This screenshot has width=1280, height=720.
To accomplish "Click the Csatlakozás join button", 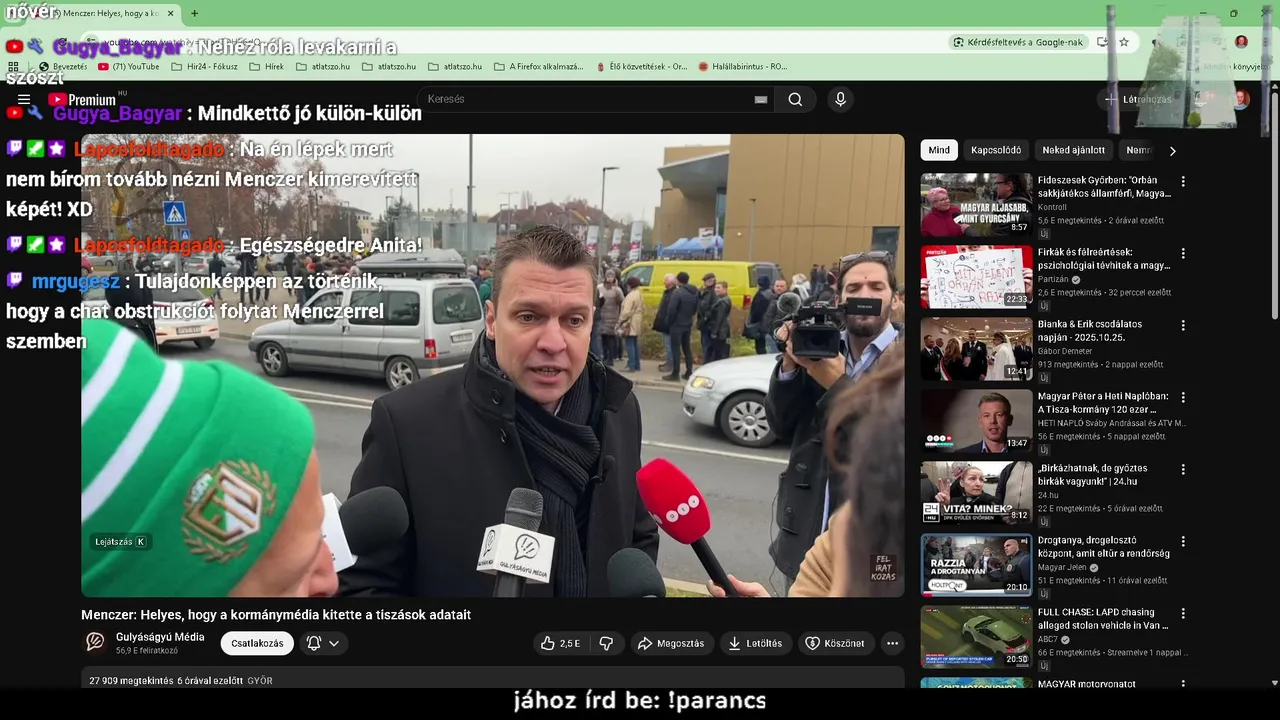I will pyautogui.click(x=257, y=643).
